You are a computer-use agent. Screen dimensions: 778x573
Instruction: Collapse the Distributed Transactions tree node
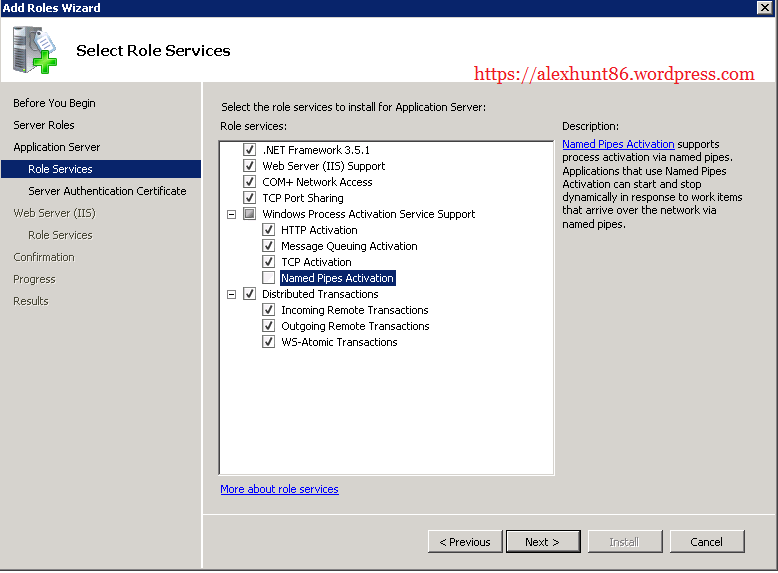[232, 294]
